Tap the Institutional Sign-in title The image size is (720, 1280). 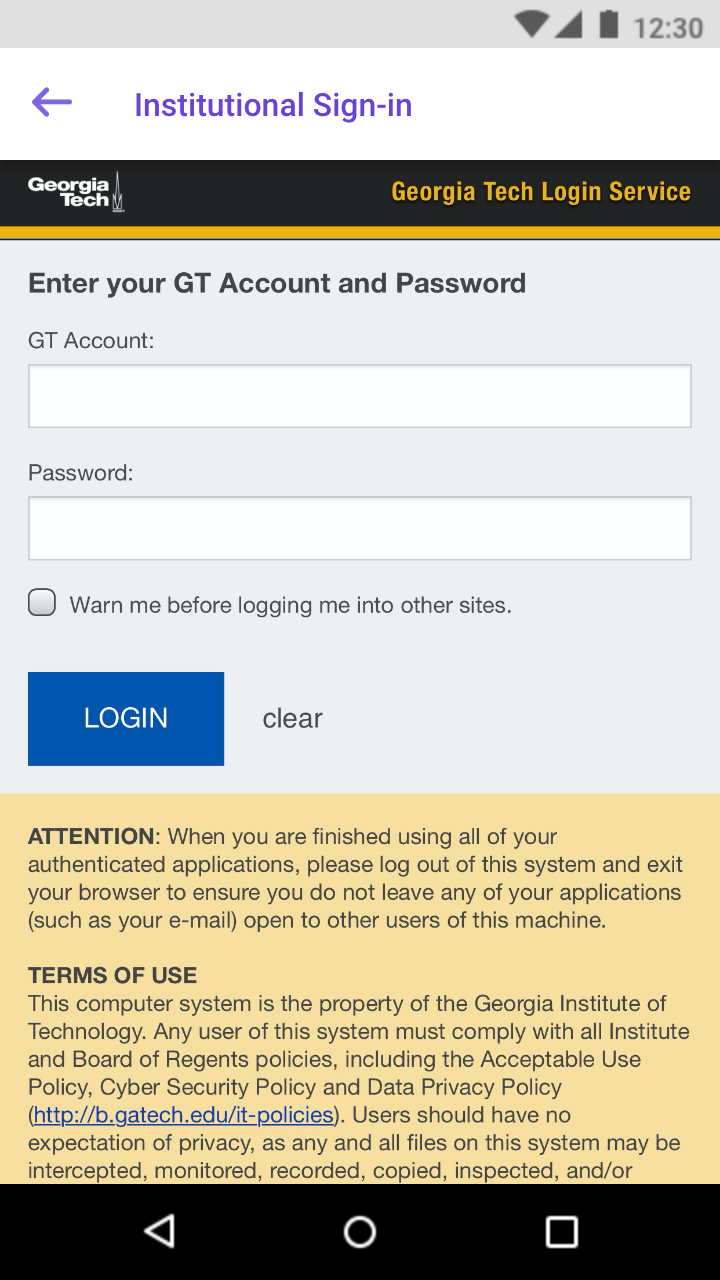[x=273, y=105]
